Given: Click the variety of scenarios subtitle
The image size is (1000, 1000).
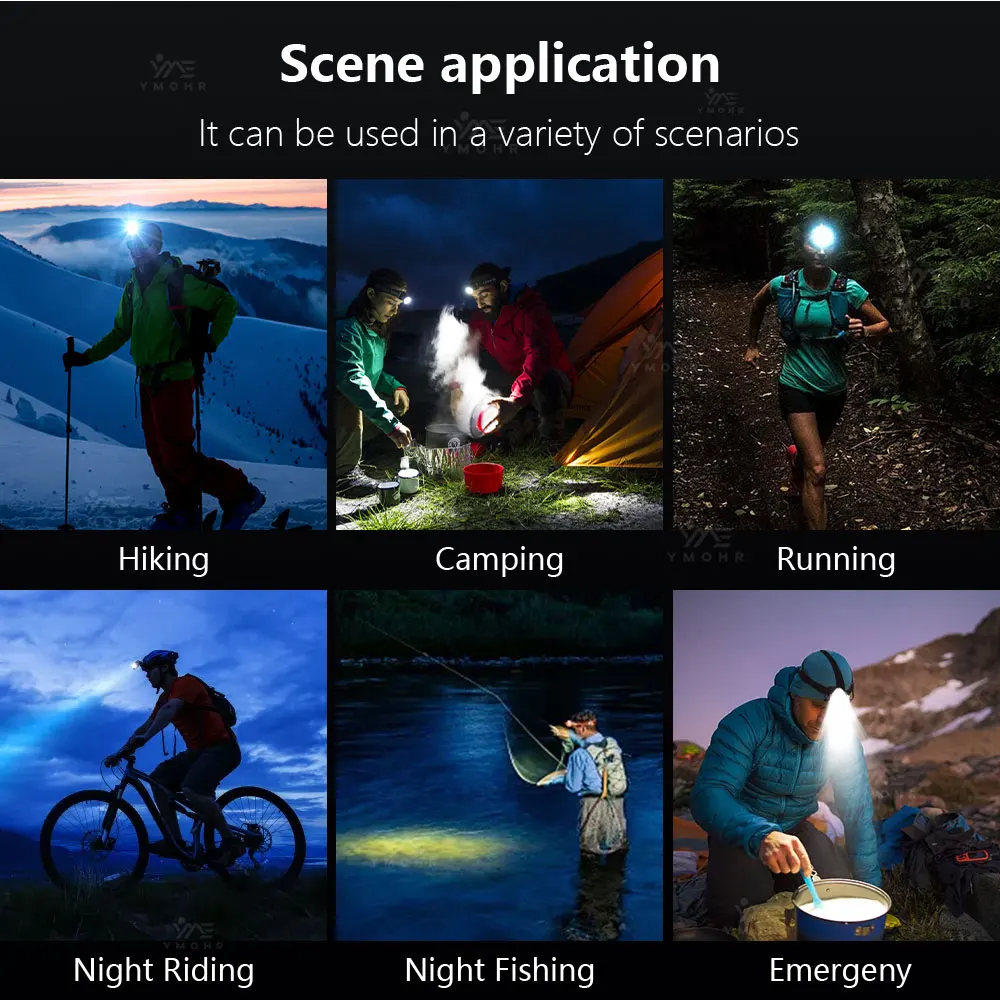Looking at the screenshot, I should tap(499, 134).
